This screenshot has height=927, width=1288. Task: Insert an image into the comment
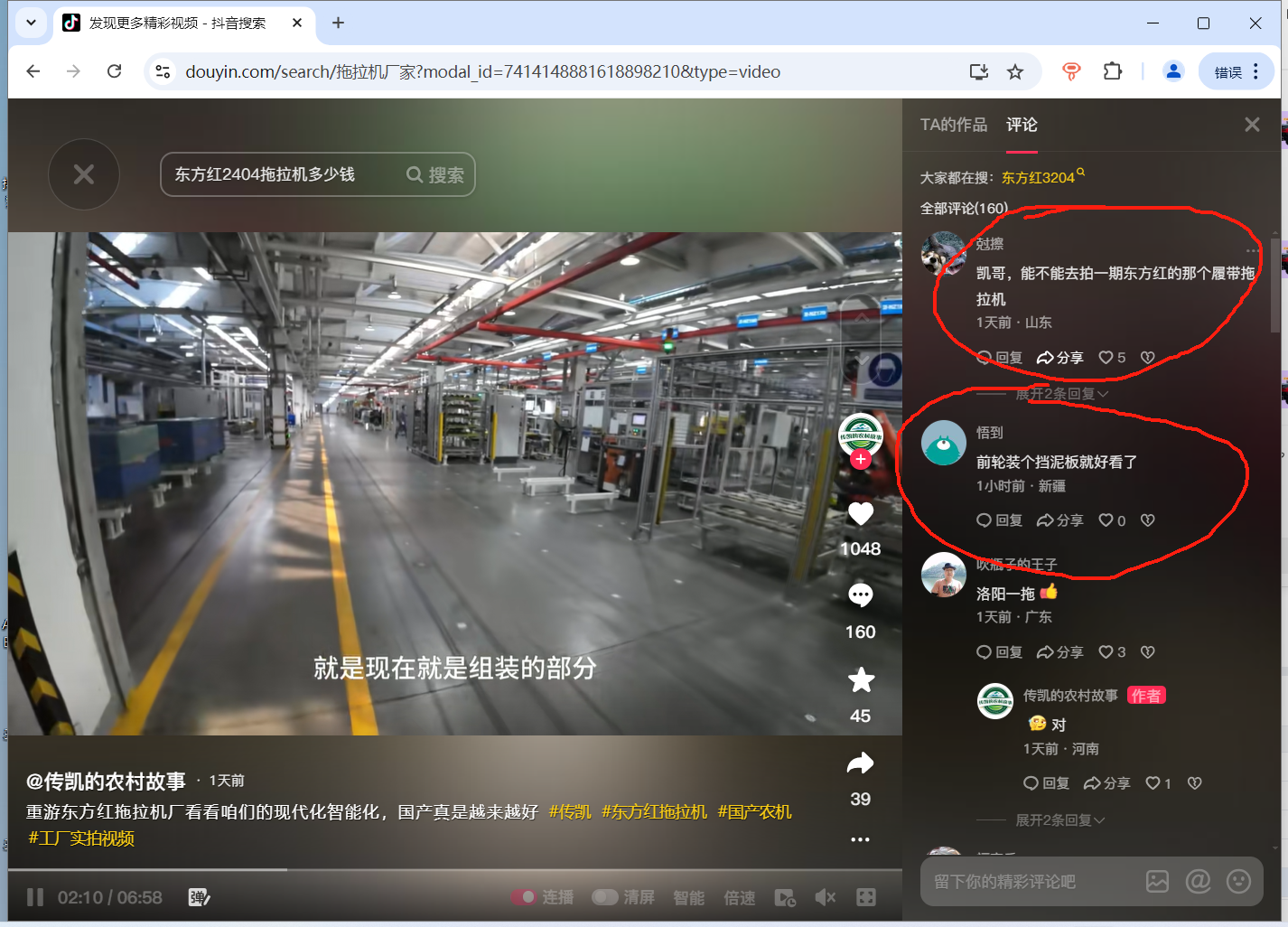[1157, 881]
